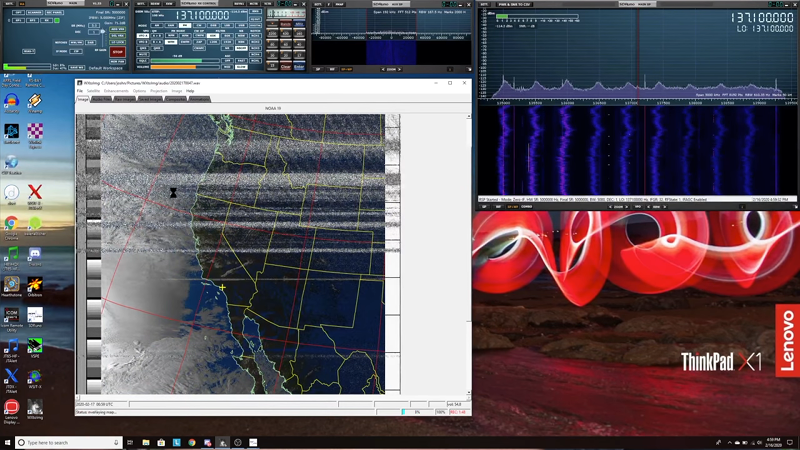800x450 pixels.
Task: Launch the WXtoImg desktop shortcut
Action: coord(35,407)
